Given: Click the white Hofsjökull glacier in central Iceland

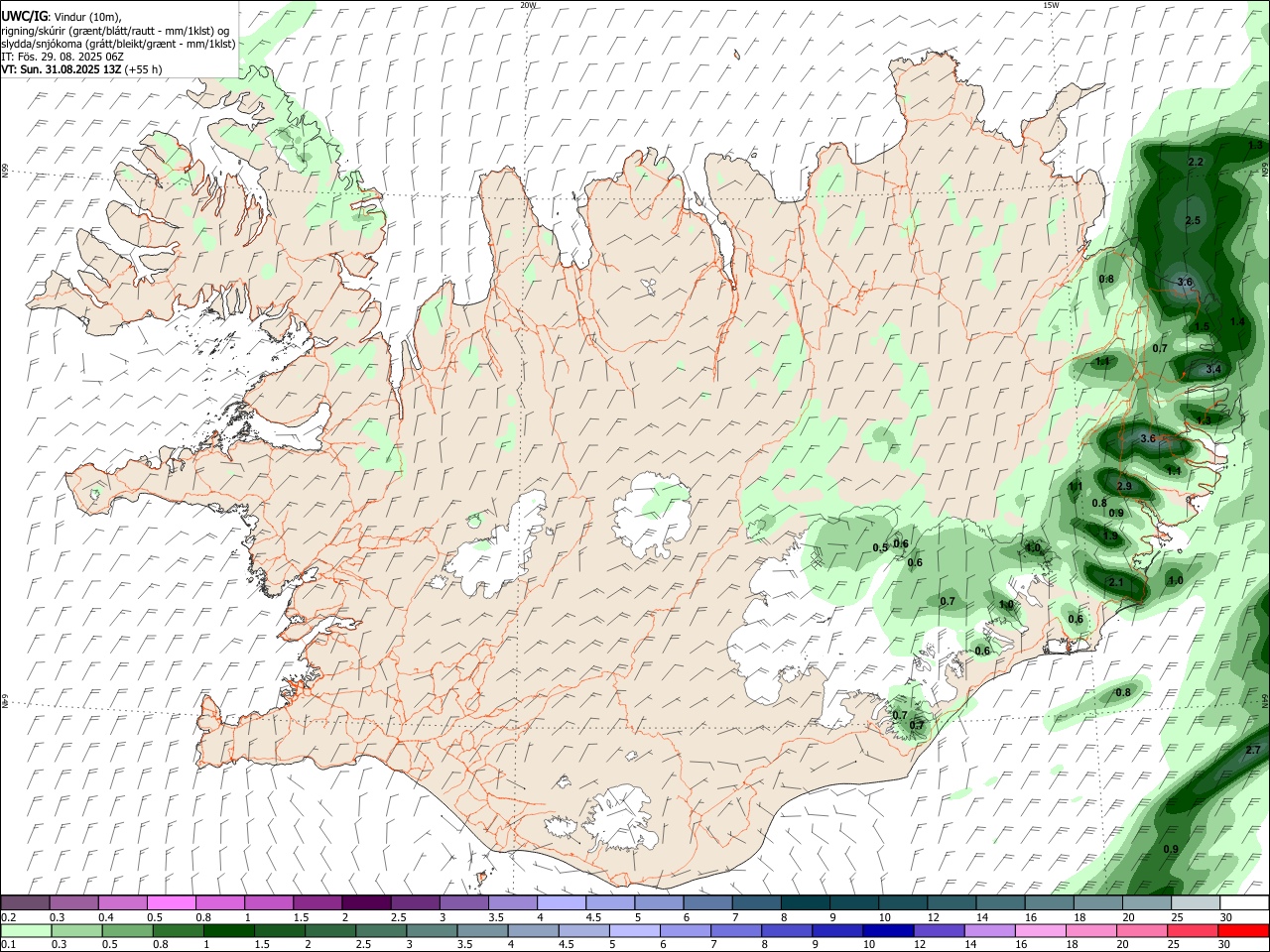Looking at the screenshot, I should click(x=650, y=516).
